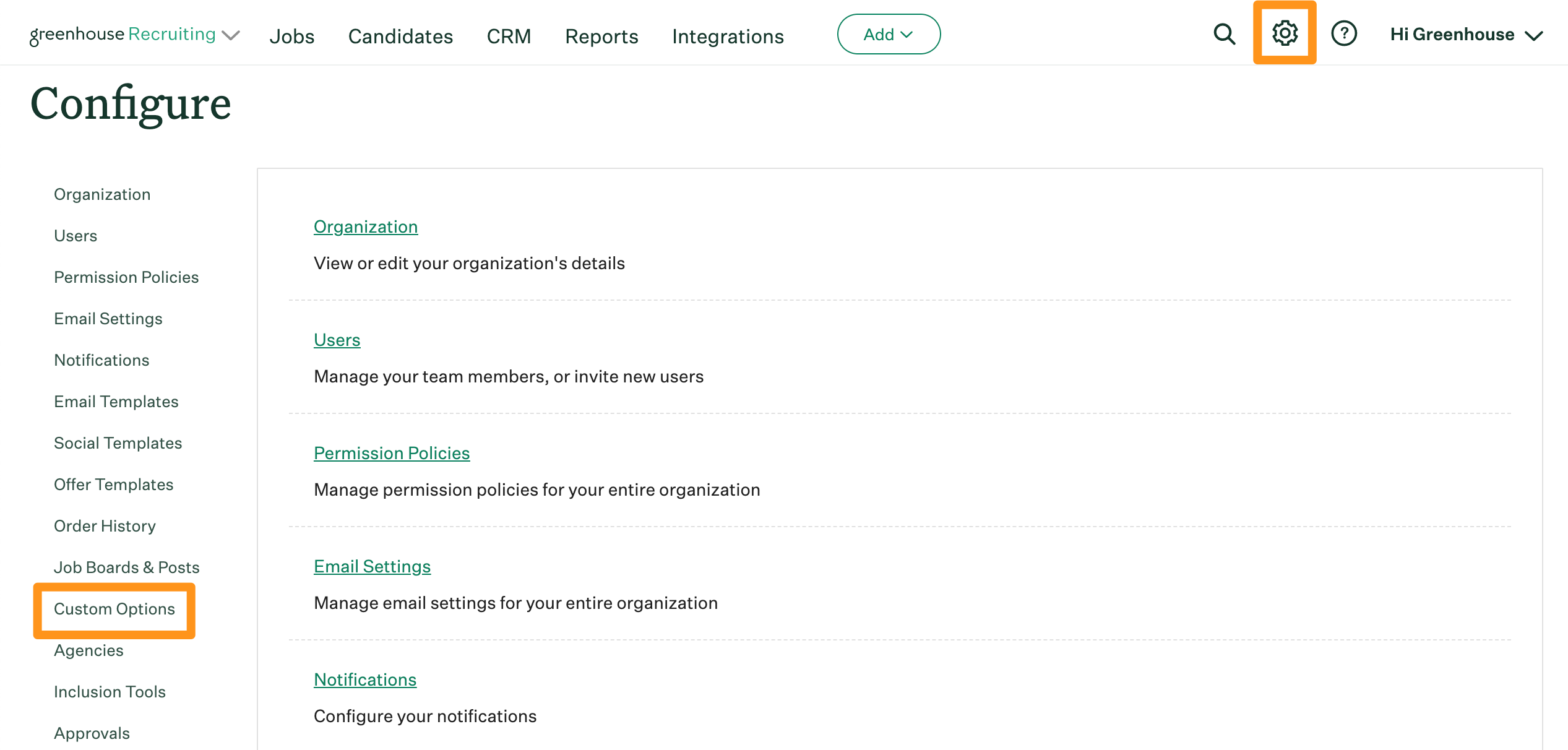Open the help question mark icon
This screenshot has height=750, width=1568.
click(1344, 34)
